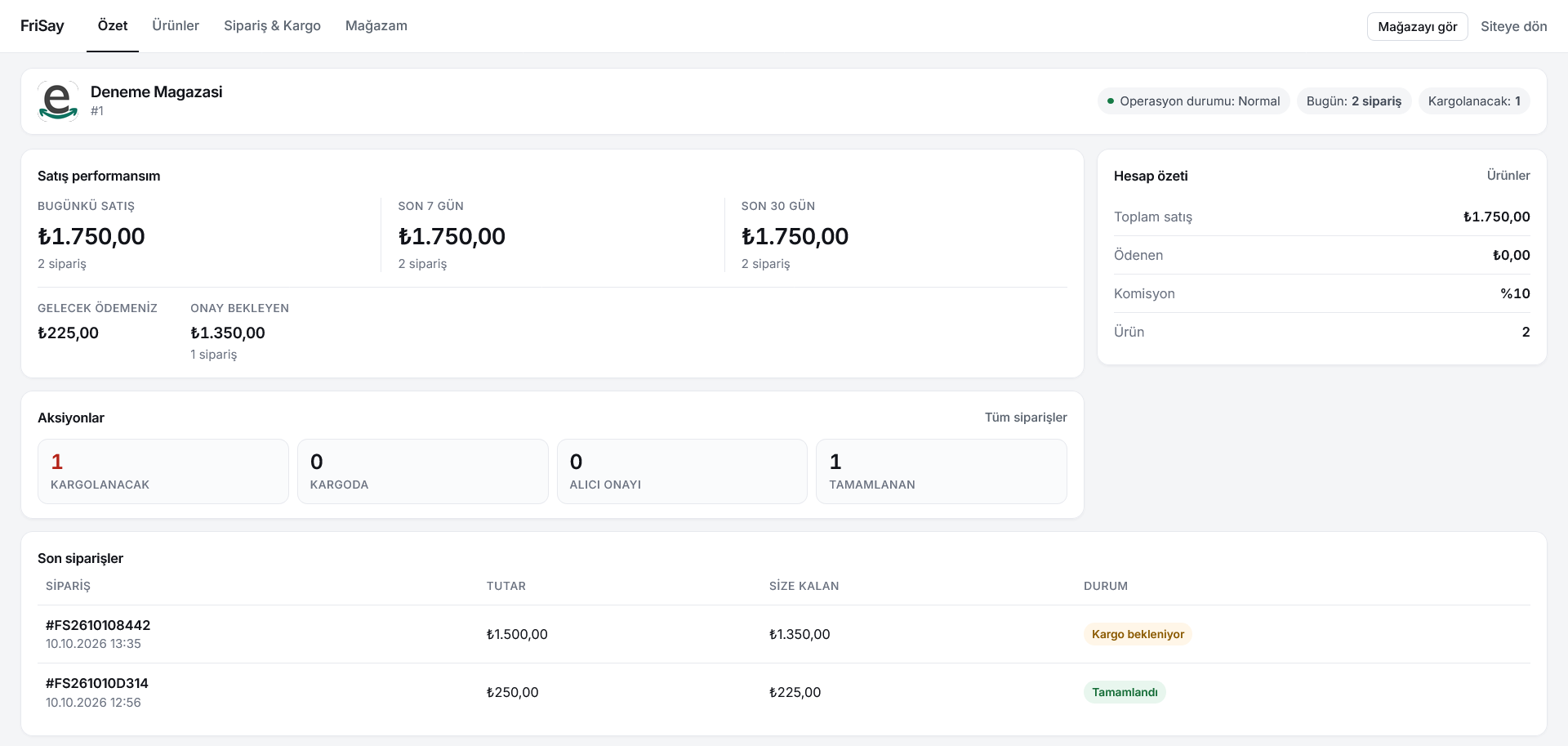Click the Bugünkü Satış amount

click(x=91, y=236)
